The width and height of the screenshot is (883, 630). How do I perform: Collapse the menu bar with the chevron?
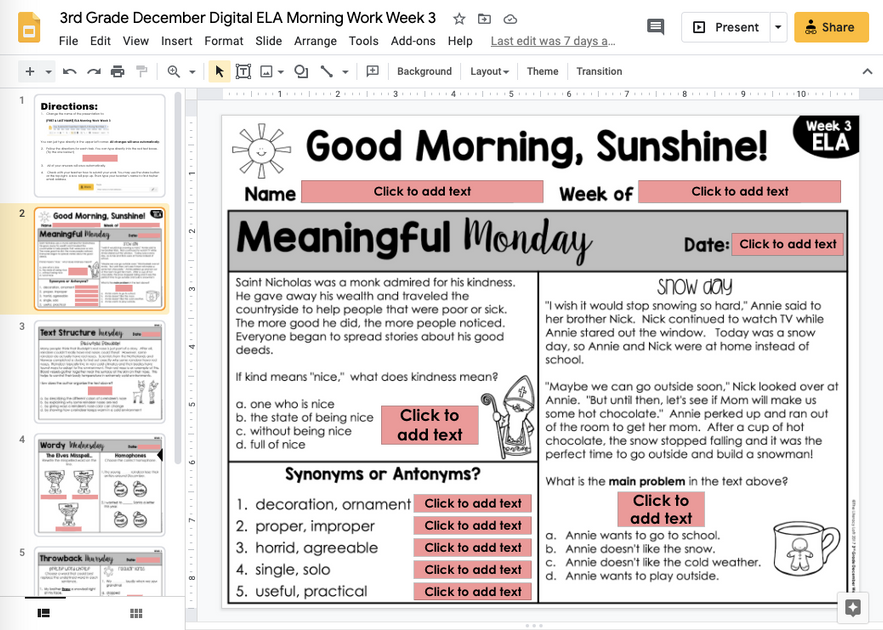(867, 71)
